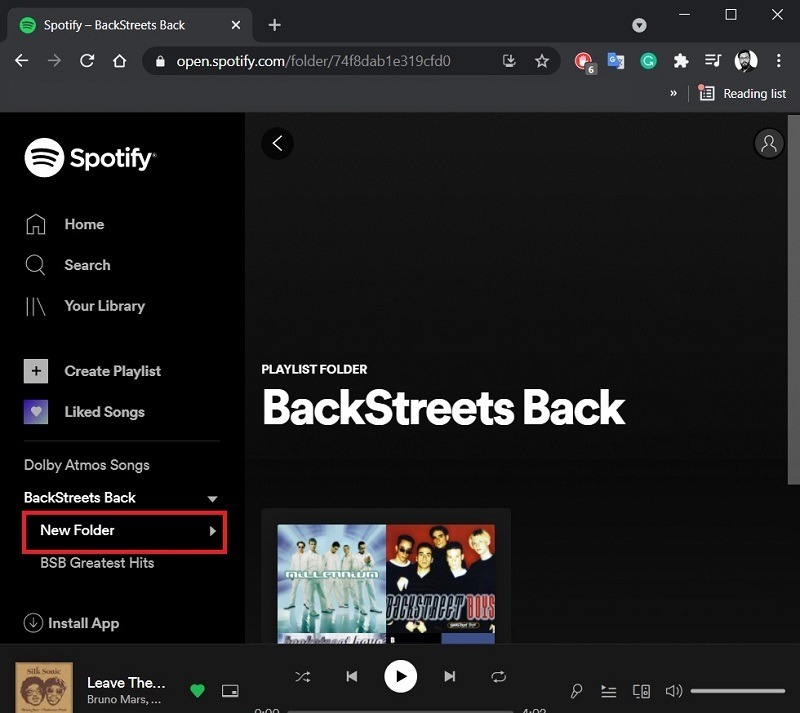
Task: Open the BSB Greatest Hits playlist
Action: point(96,563)
